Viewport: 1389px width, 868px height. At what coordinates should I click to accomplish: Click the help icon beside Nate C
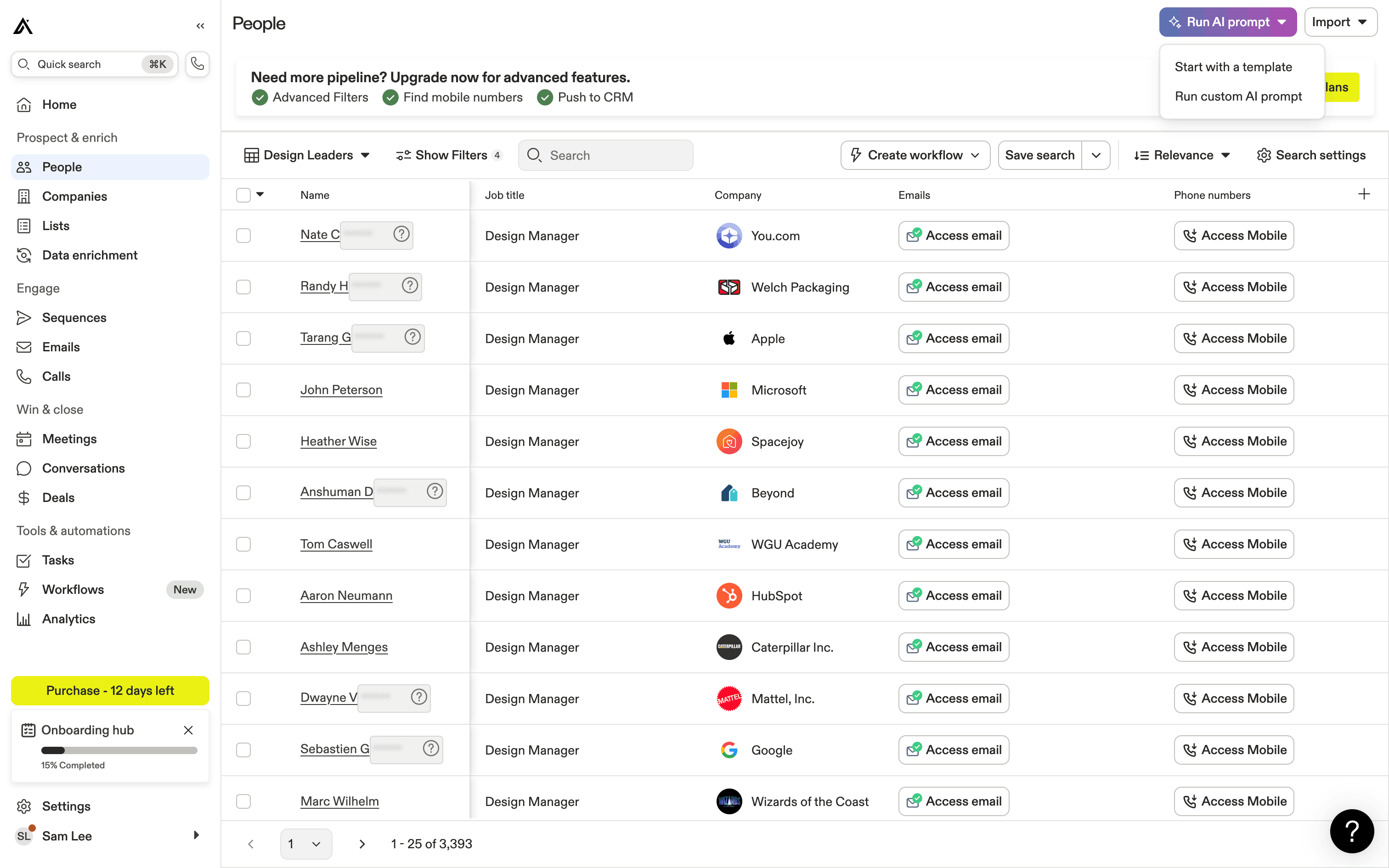click(401, 234)
